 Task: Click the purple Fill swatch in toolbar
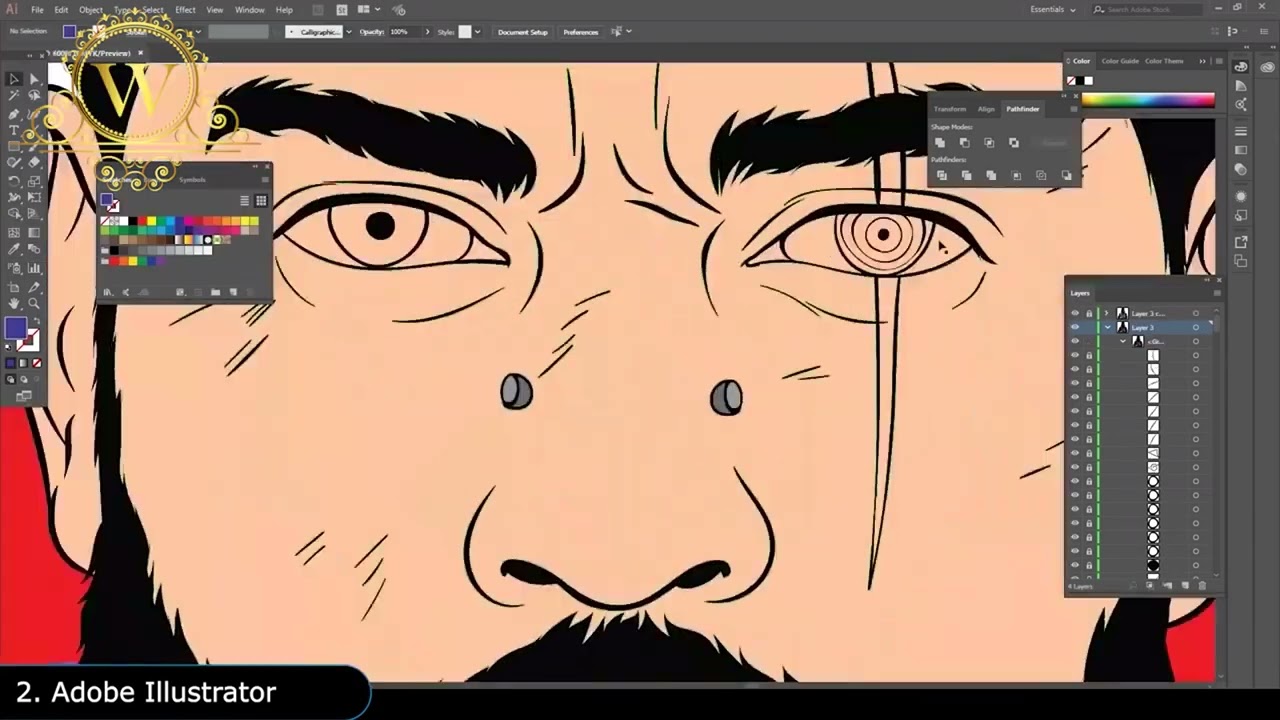click(x=15, y=328)
